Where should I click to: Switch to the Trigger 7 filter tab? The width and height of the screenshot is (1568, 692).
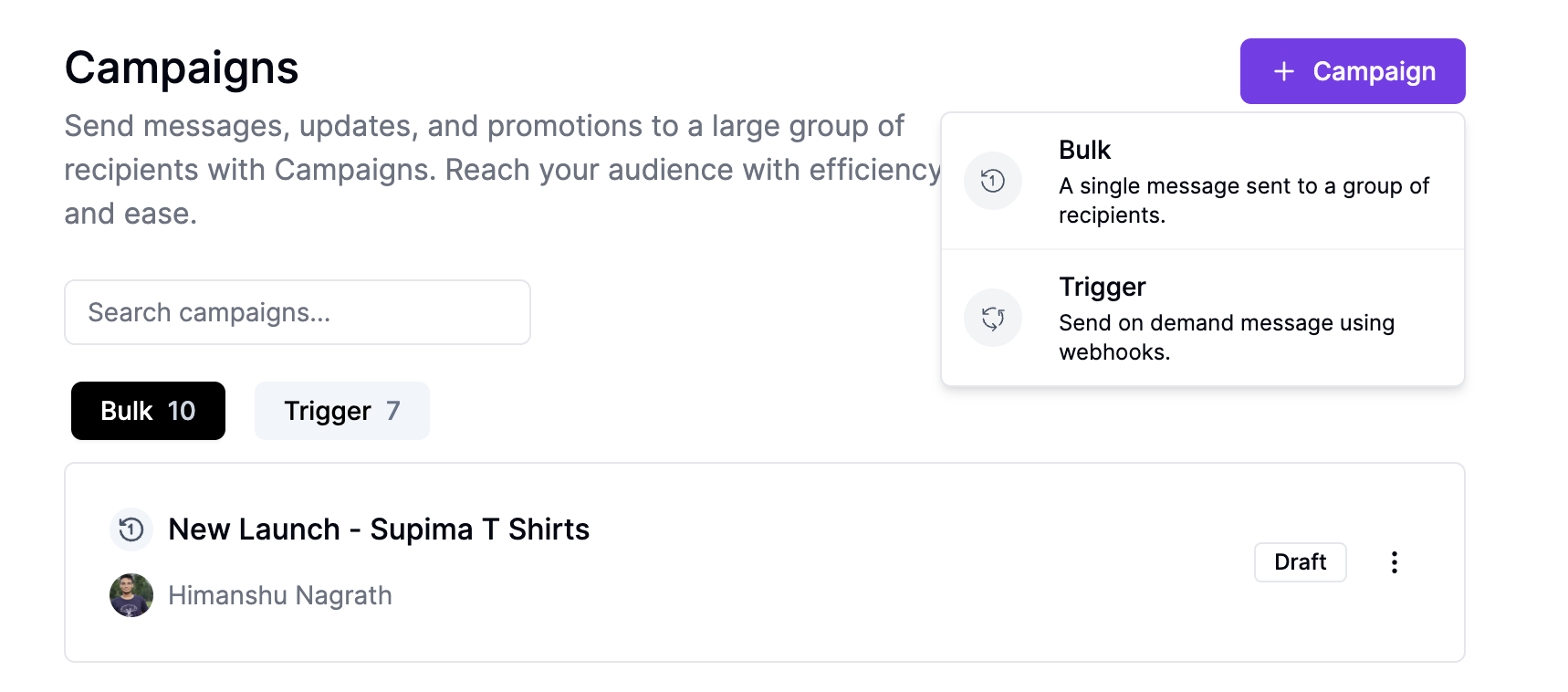point(342,411)
